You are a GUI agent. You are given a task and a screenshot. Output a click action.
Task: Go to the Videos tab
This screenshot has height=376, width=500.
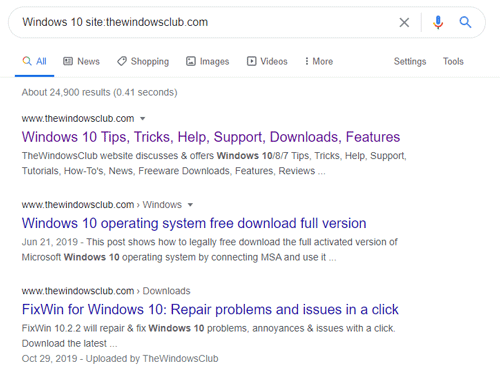pos(267,61)
